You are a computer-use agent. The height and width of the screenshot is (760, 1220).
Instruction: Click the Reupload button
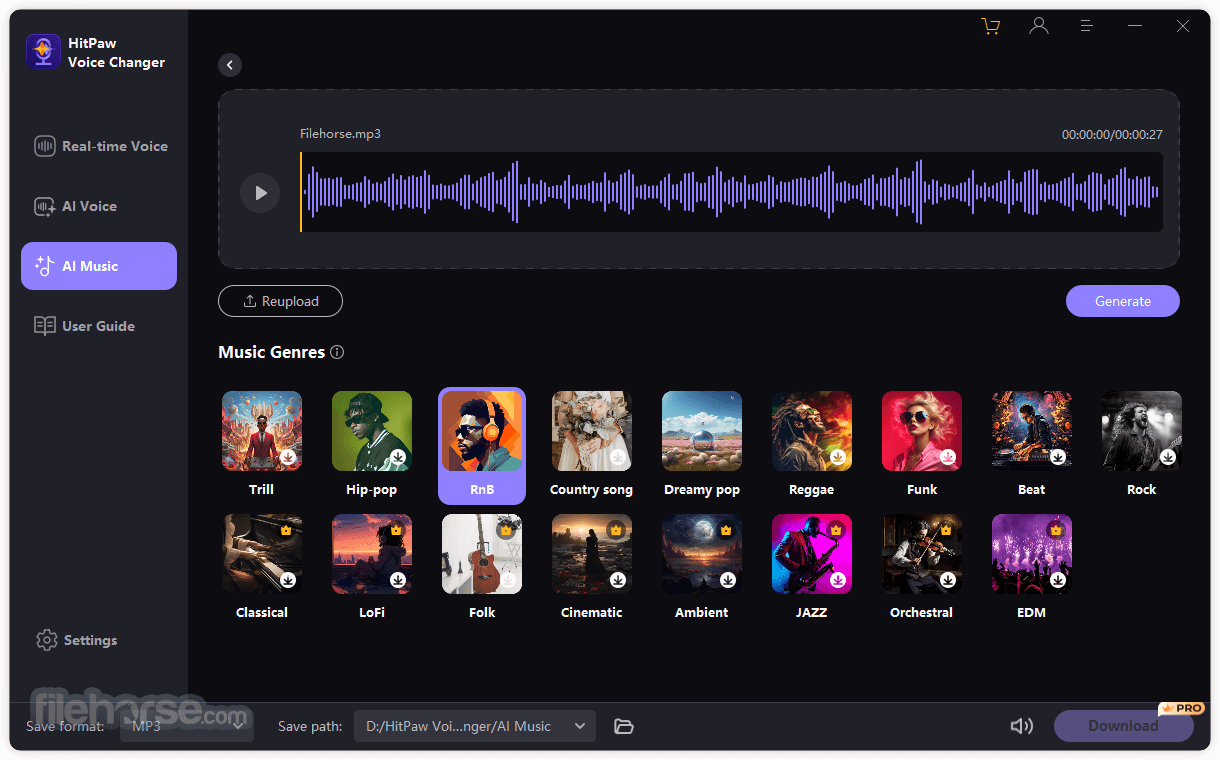point(280,301)
